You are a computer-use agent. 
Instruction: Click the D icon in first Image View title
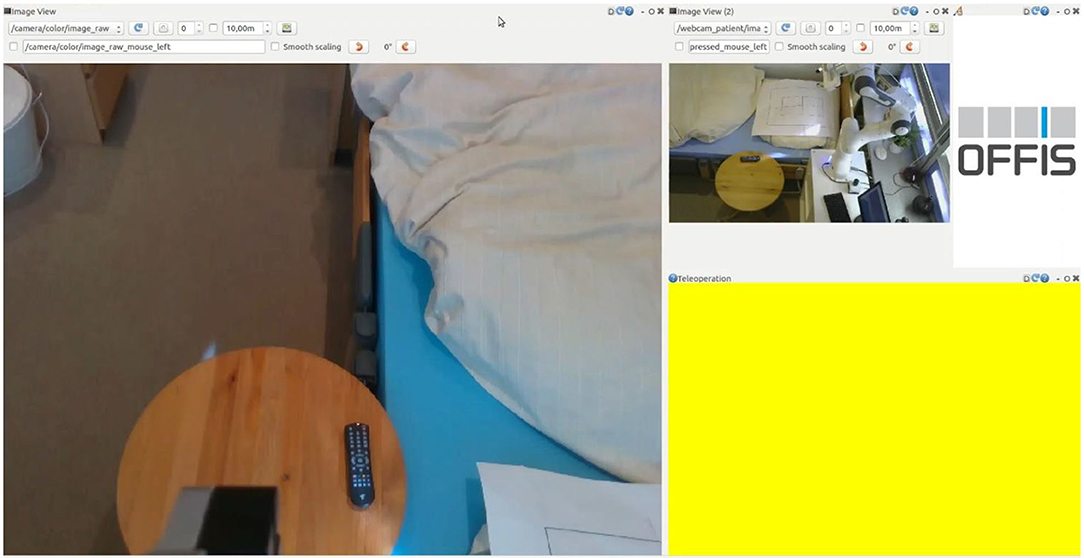point(611,11)
